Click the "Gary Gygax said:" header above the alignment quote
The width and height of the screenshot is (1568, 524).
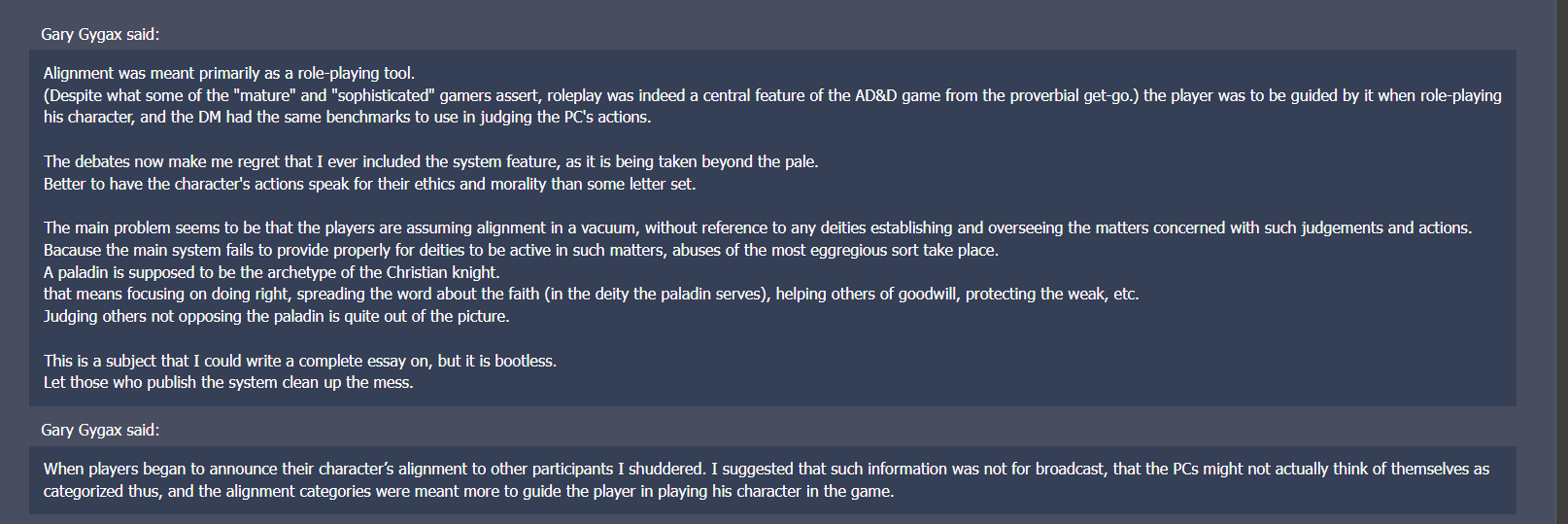pos(100,34)
